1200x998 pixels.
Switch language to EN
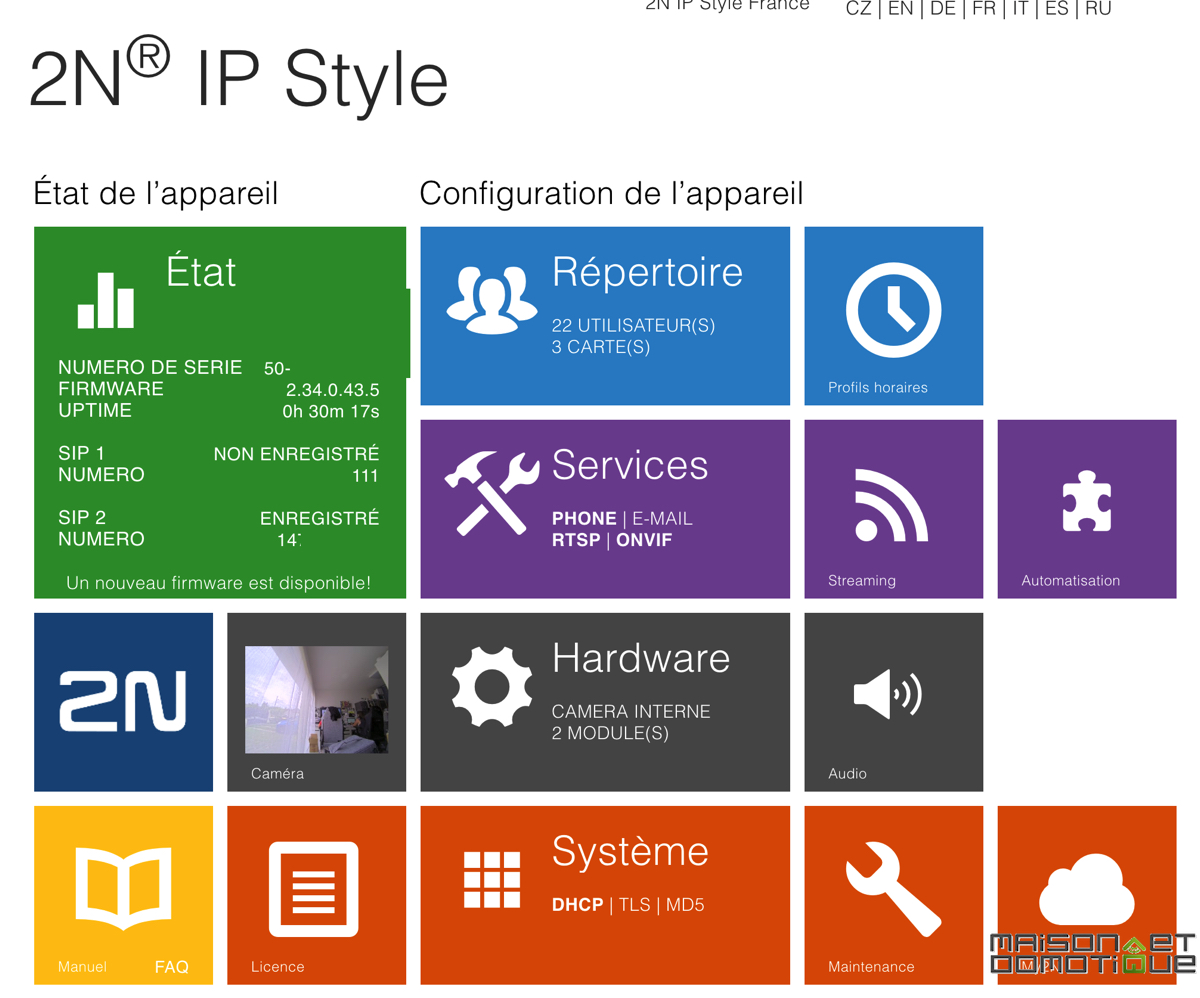[x=900, y=9]
